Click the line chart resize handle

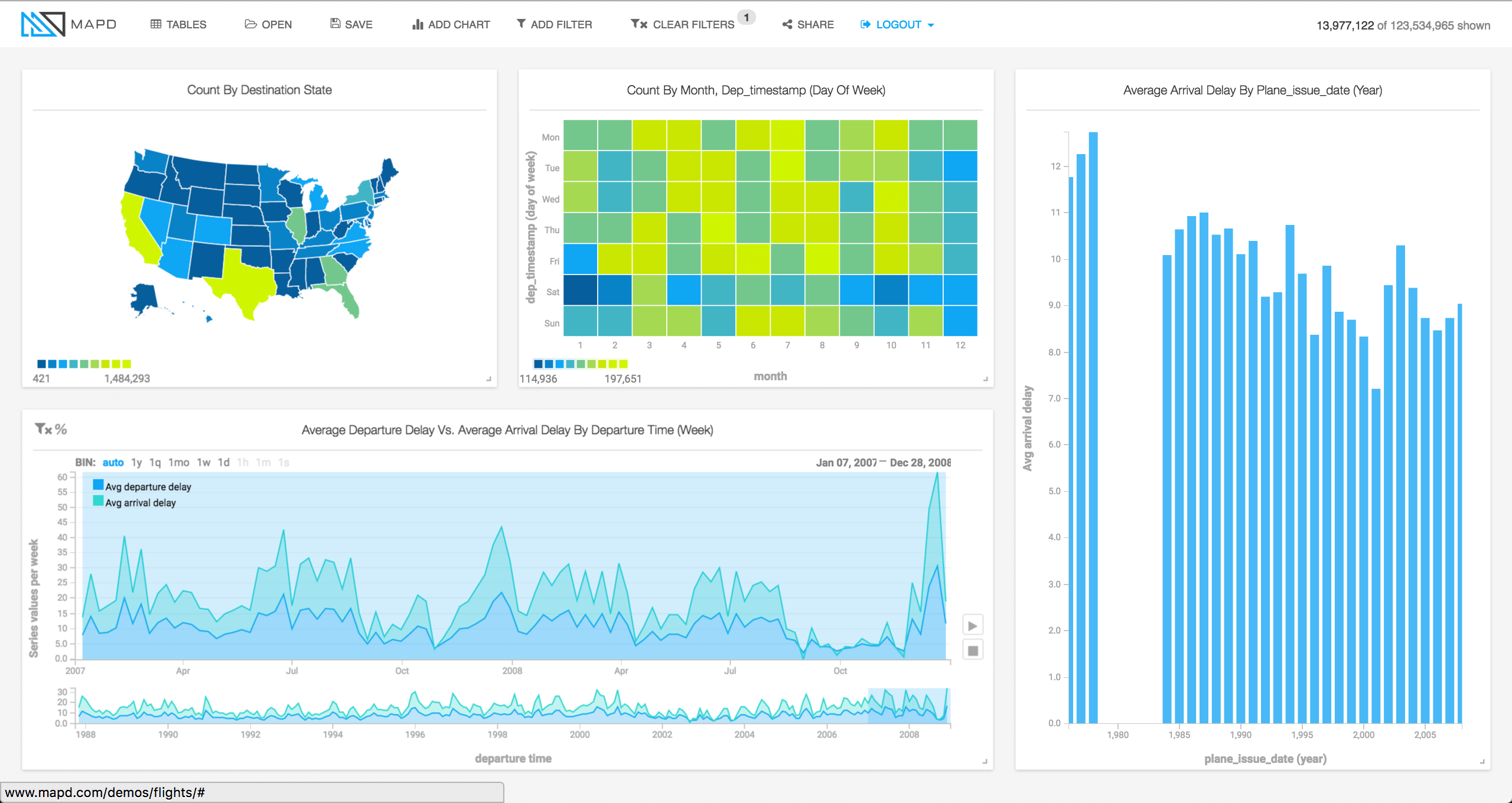coord(985,762)
